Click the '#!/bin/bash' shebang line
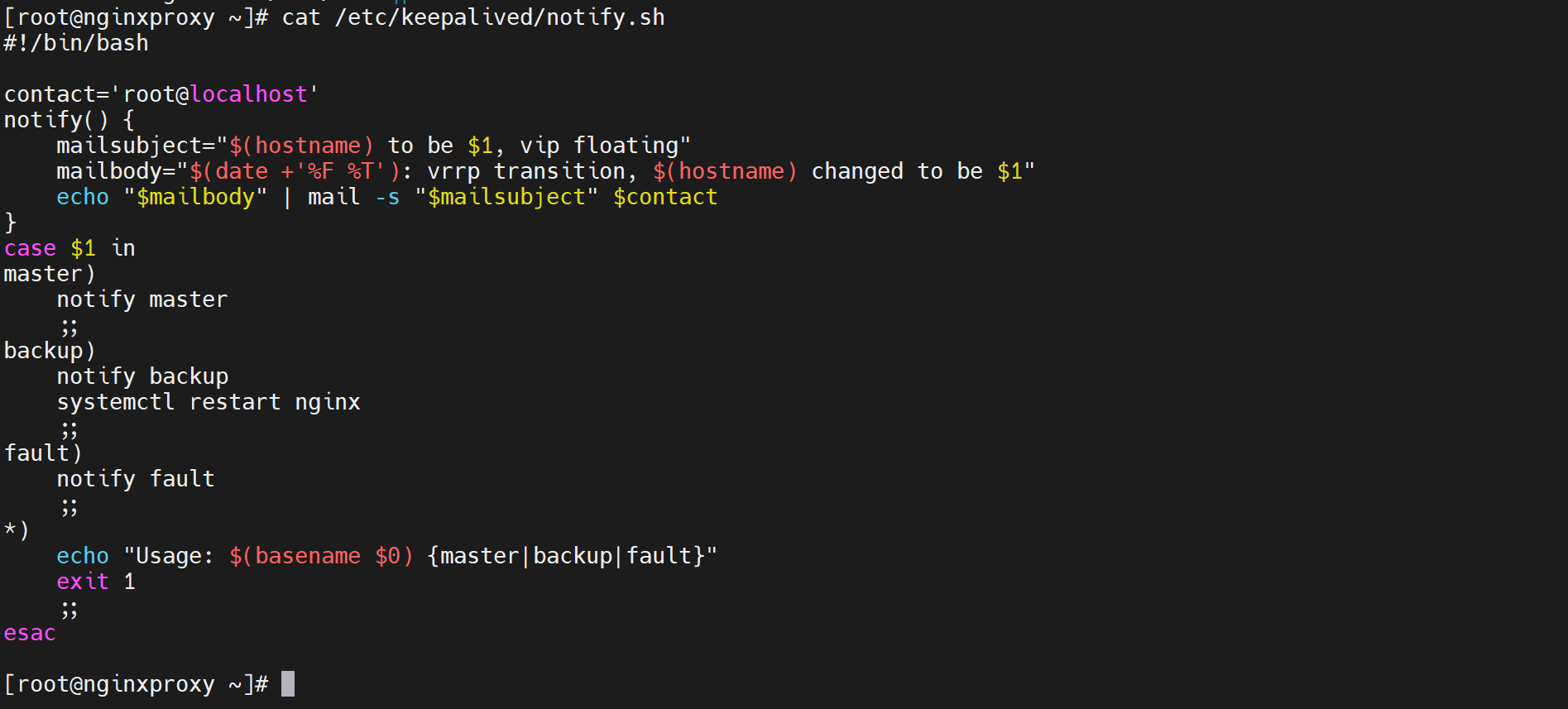 point(76,43)
